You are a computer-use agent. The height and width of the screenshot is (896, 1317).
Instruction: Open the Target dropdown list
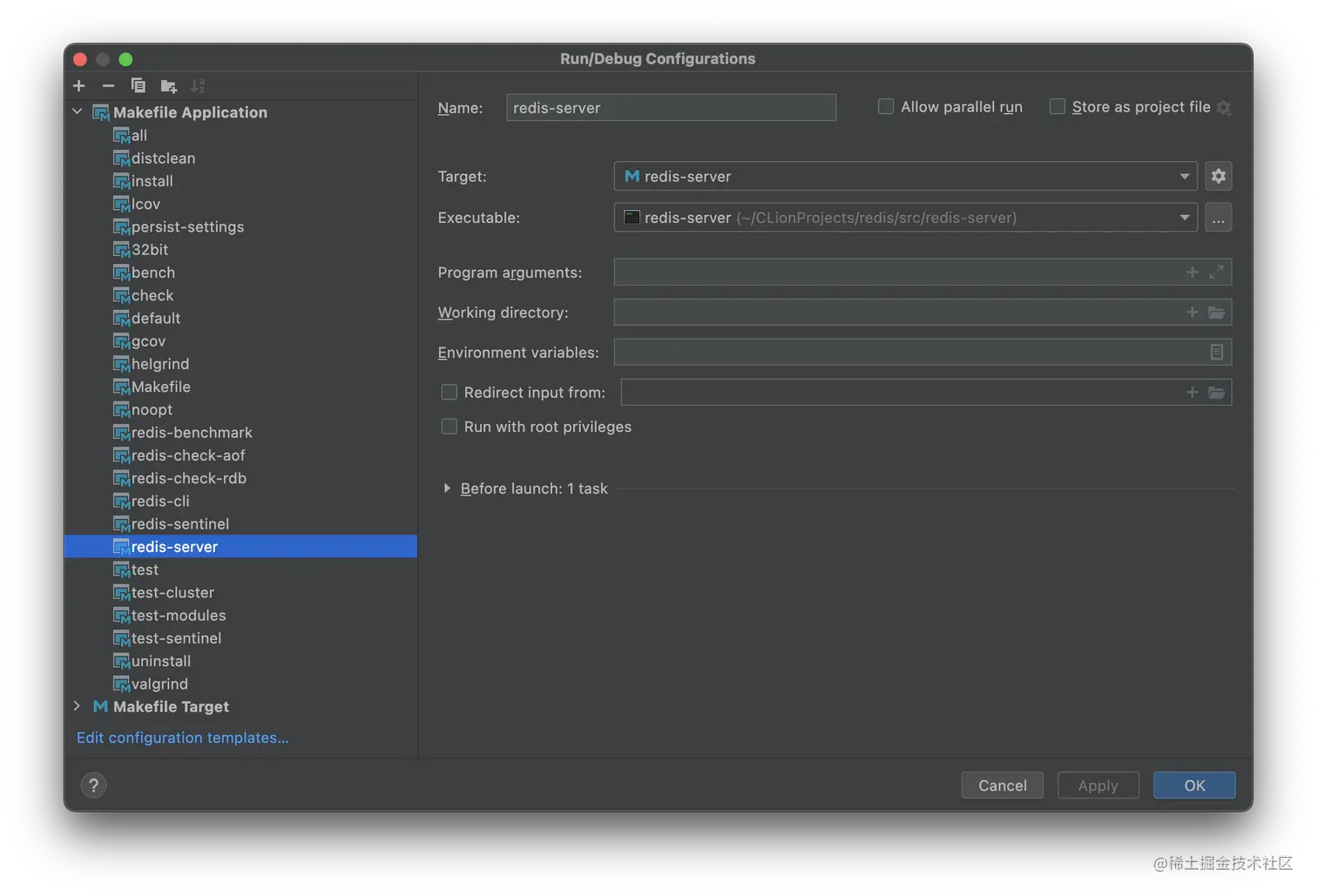(x=1184, y=176)
